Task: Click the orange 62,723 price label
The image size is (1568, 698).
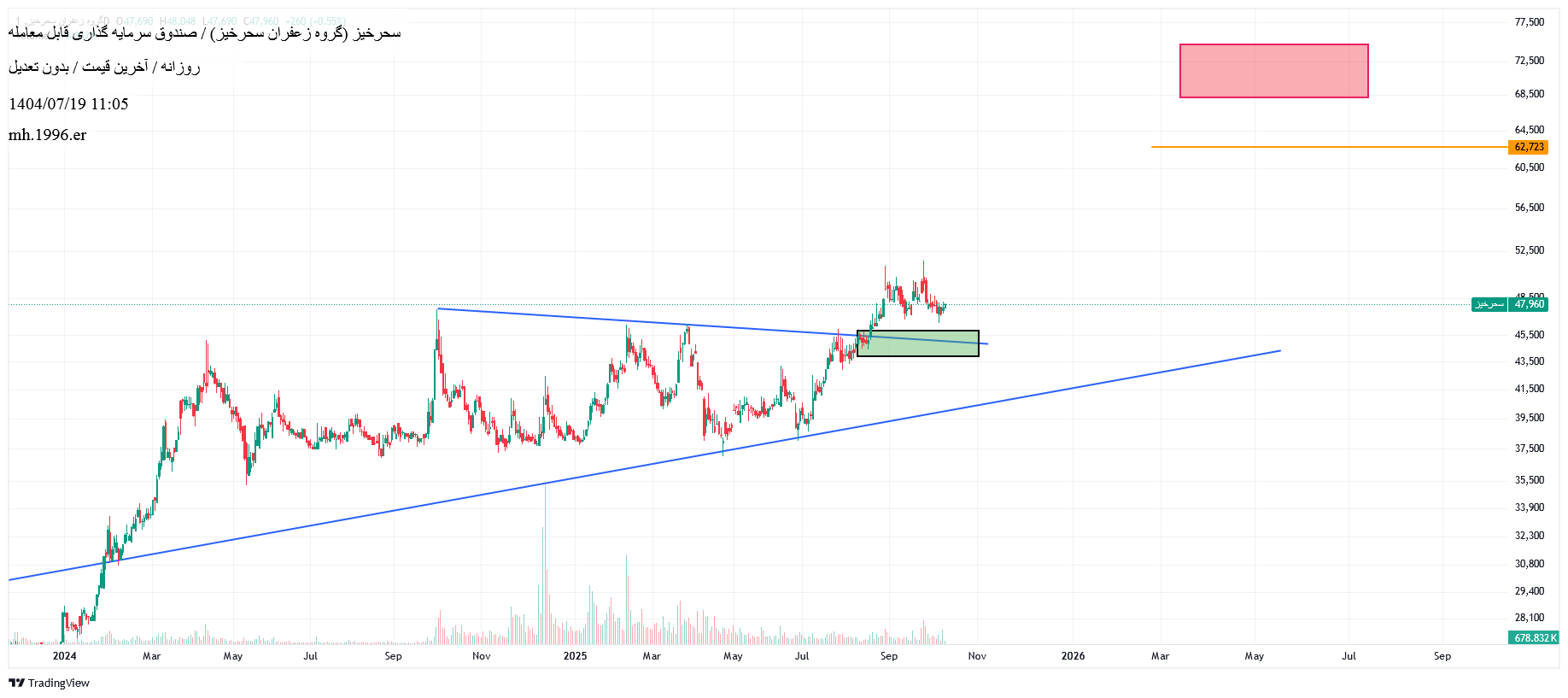Action: (1529, 147)
